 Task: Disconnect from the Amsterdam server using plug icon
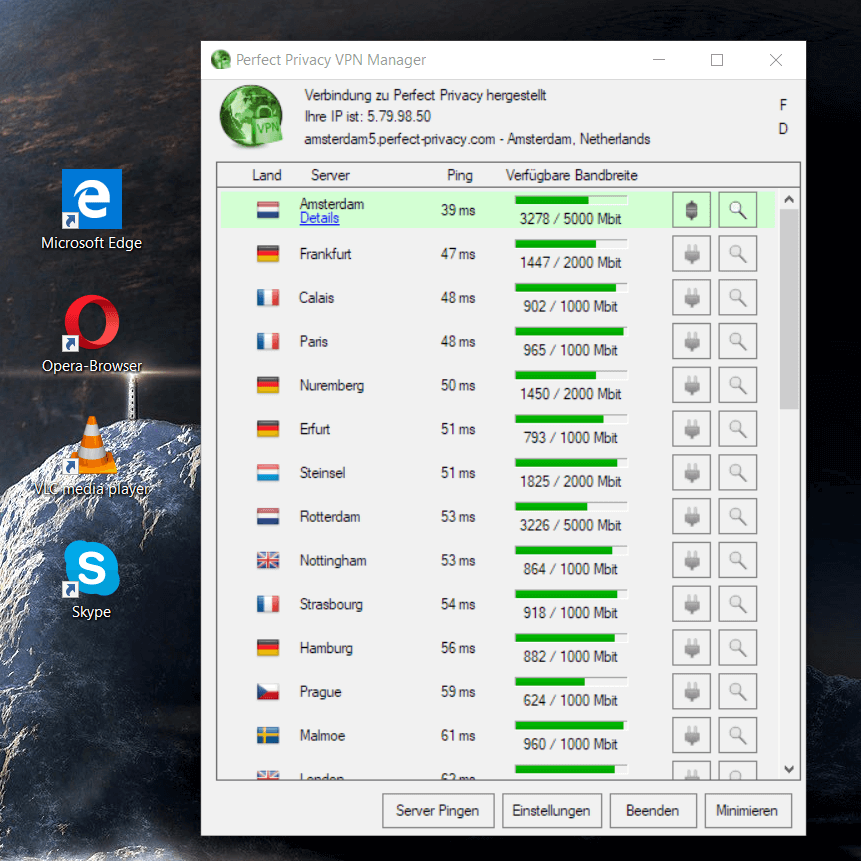pyautogui.click(x=691, y=210)
